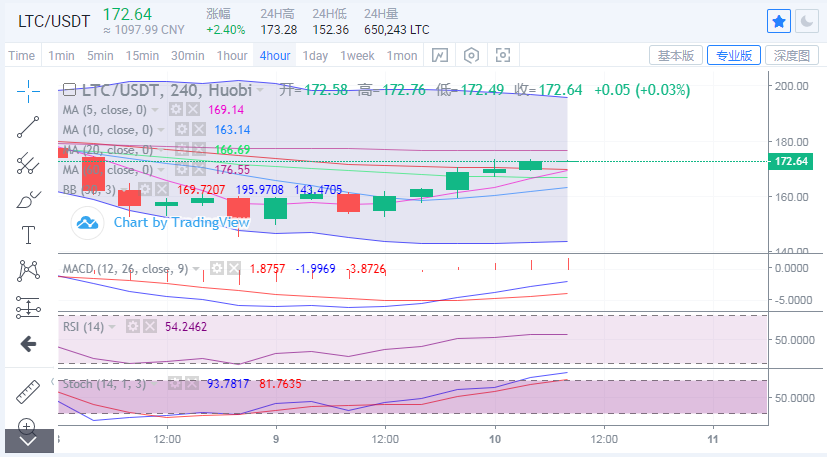Remove the MA (20) indicator
Screen dimensions: 827x457
tap(199, 149)
